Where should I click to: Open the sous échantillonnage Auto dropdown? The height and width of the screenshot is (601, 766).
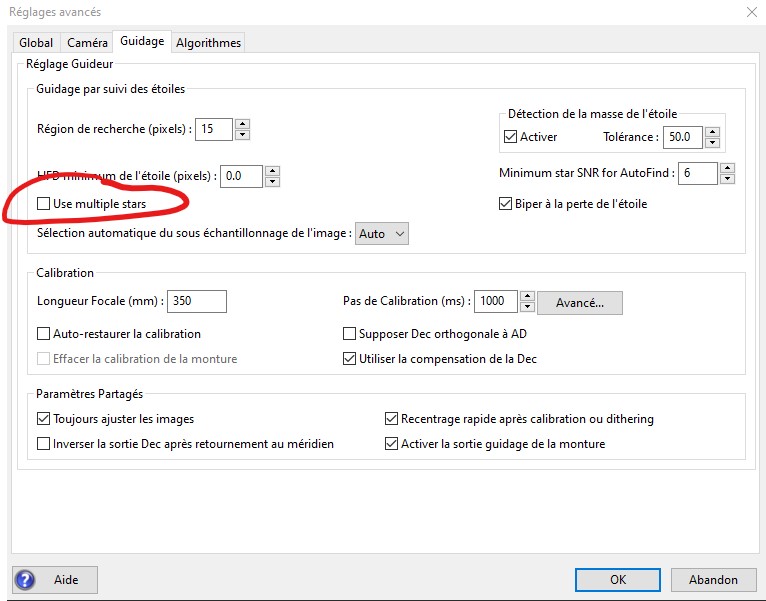click(383, 234)
